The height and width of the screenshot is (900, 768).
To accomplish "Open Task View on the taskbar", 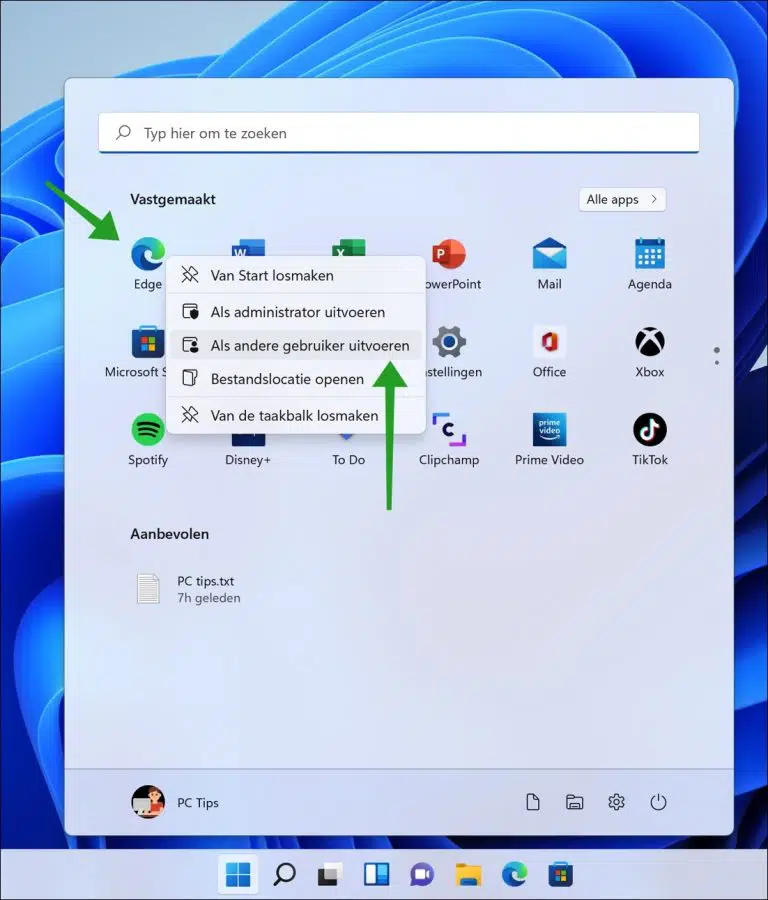I will click(330, 875).
